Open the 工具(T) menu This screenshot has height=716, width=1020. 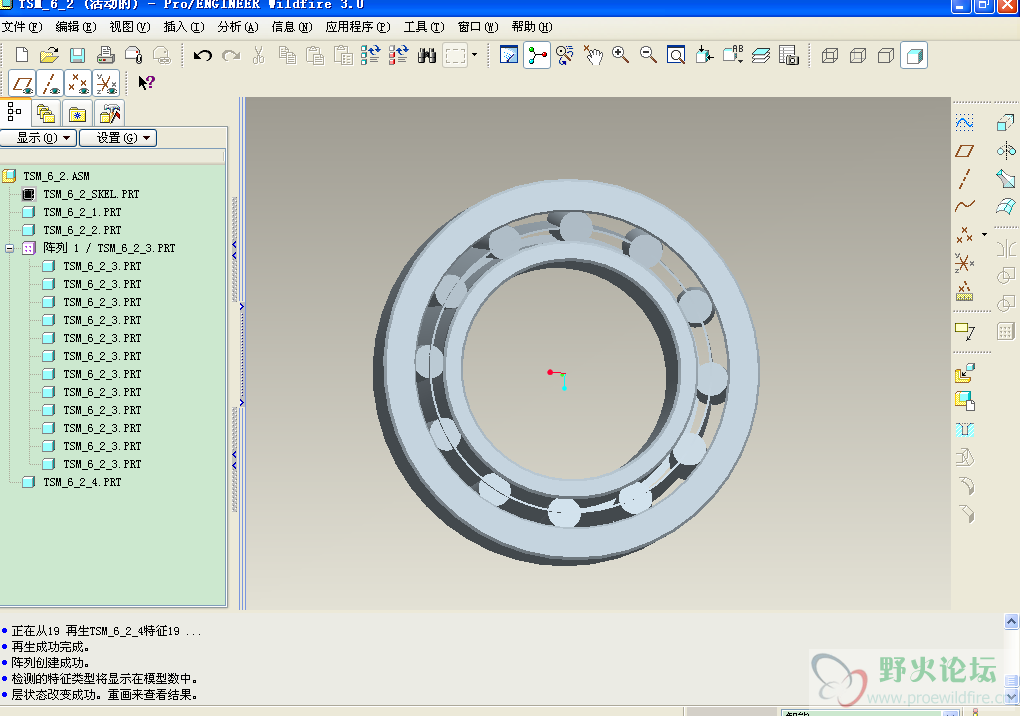point(423,27)
